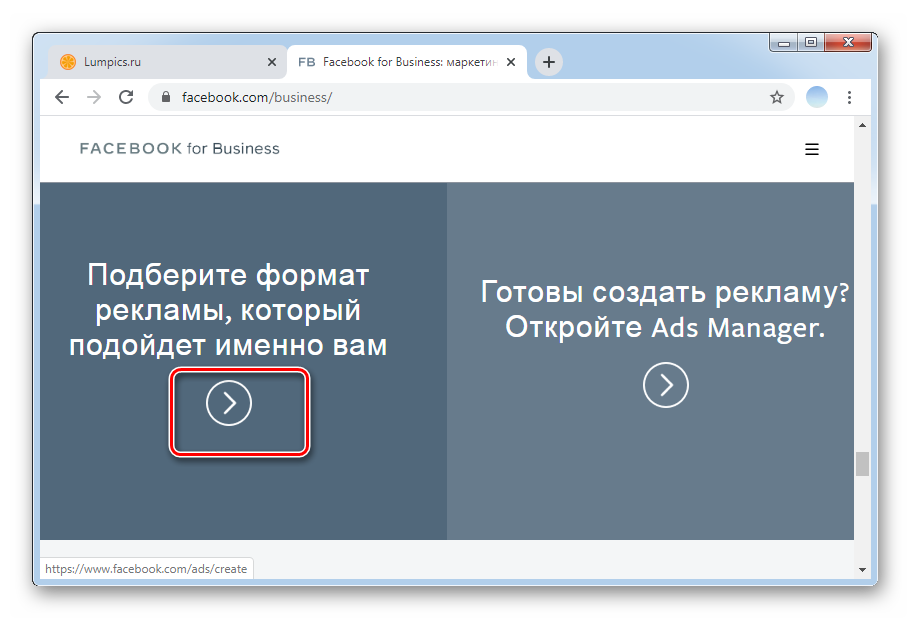911x619 pixels.
Task: Close the Lumpics.ru tab
Action: tap(272, 62)
